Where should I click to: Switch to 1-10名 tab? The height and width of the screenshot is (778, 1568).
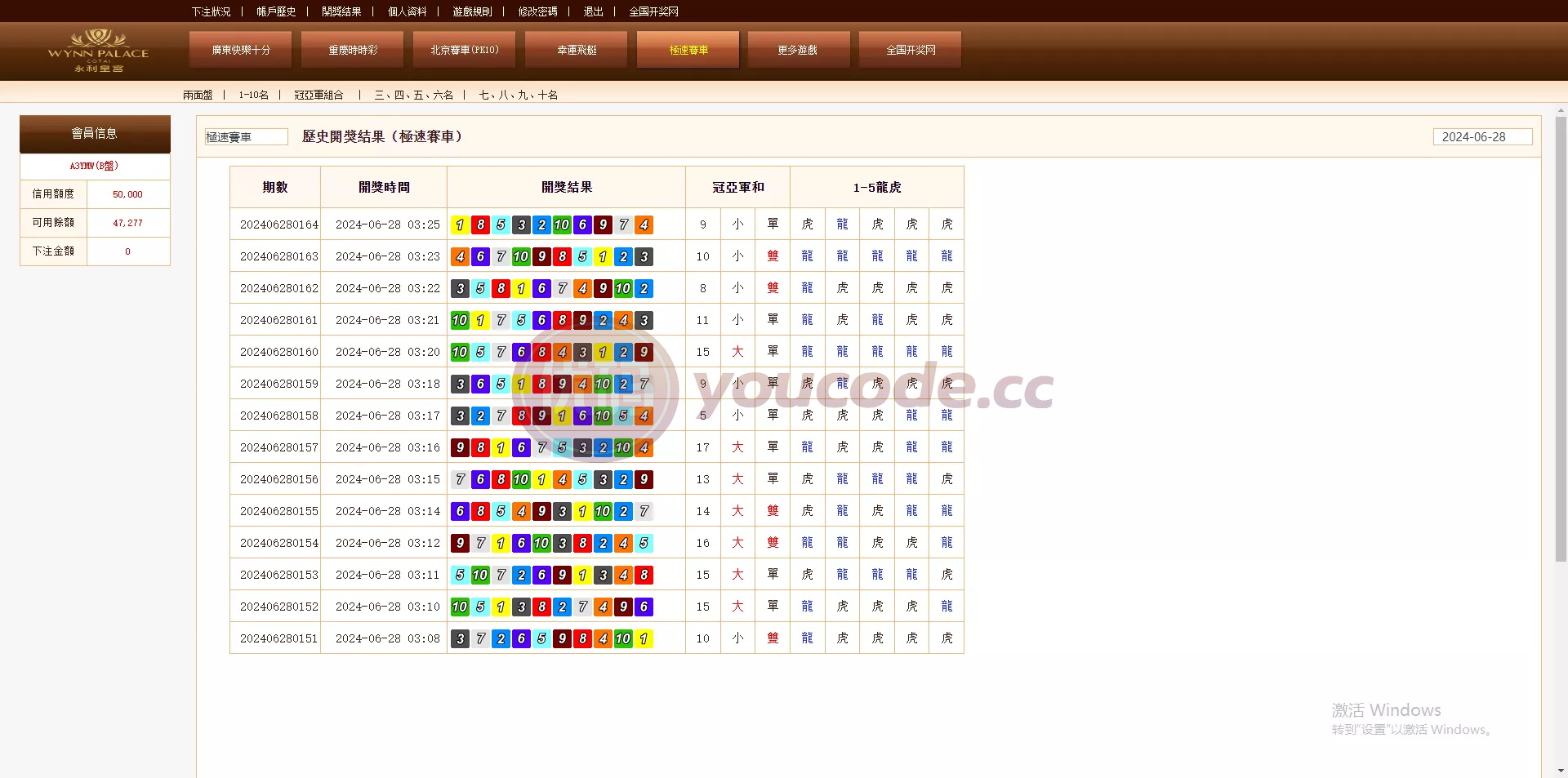(x=253, y=95)
